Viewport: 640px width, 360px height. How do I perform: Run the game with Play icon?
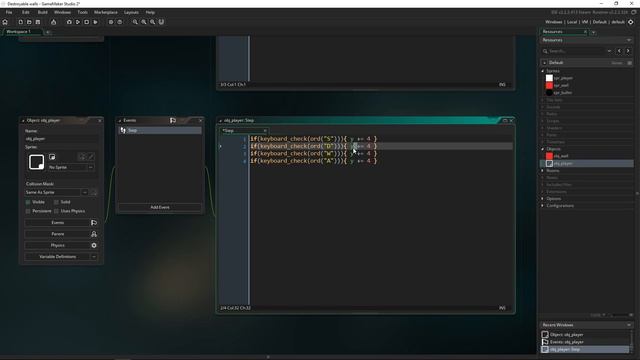[78, 22]
